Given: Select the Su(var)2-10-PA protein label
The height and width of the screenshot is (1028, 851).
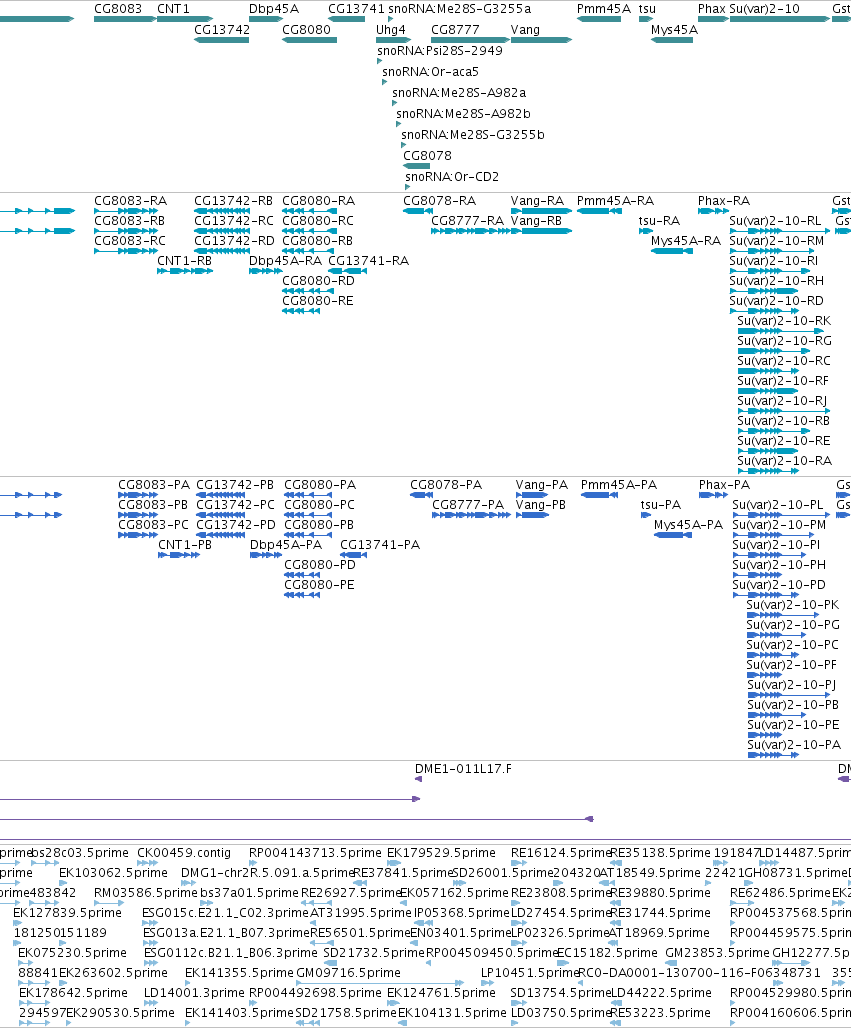Looking at the screenshot, I should tap(794, 745).
